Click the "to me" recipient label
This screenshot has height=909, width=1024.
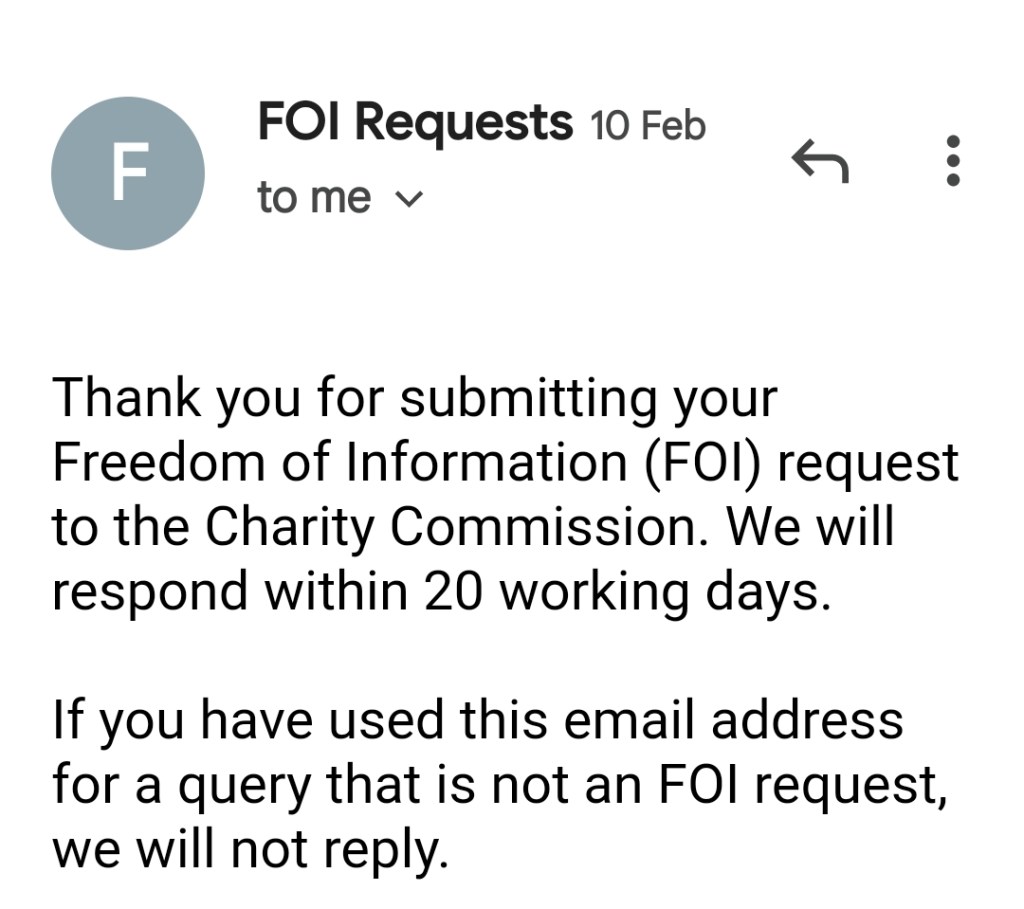(x=313, y=197)
